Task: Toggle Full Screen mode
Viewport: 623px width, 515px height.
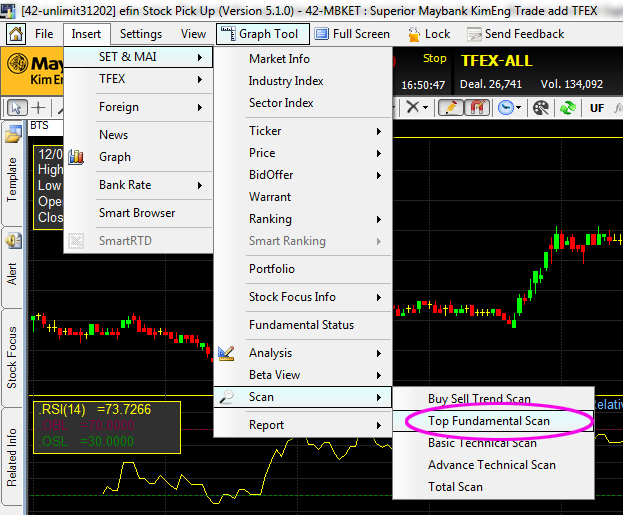Action: [x=352, y=34]
